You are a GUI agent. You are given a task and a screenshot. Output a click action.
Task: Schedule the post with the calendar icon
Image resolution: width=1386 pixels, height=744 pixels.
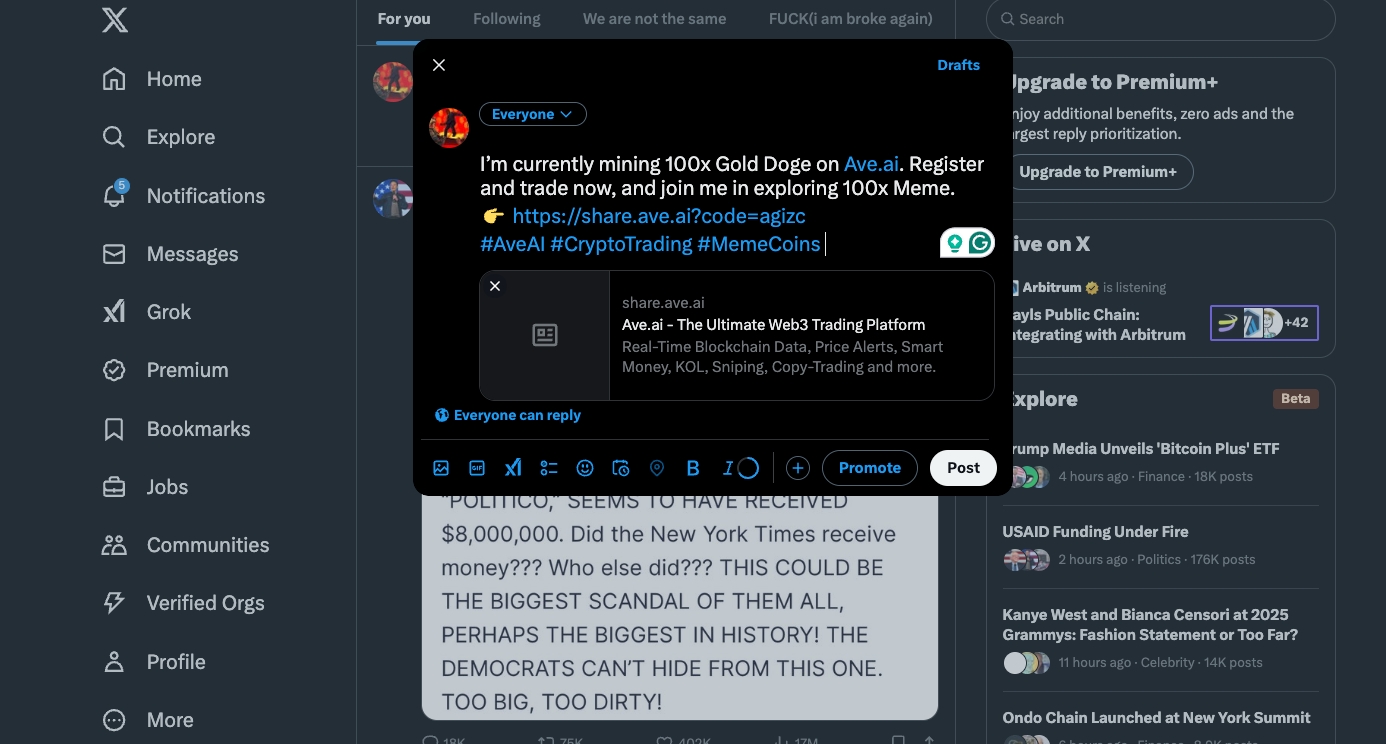click(621, 468)
